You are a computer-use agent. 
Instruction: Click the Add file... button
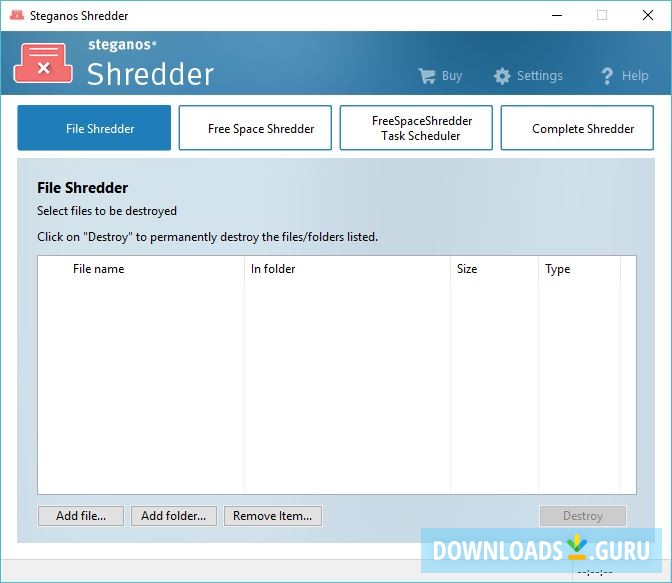(81, 516)
